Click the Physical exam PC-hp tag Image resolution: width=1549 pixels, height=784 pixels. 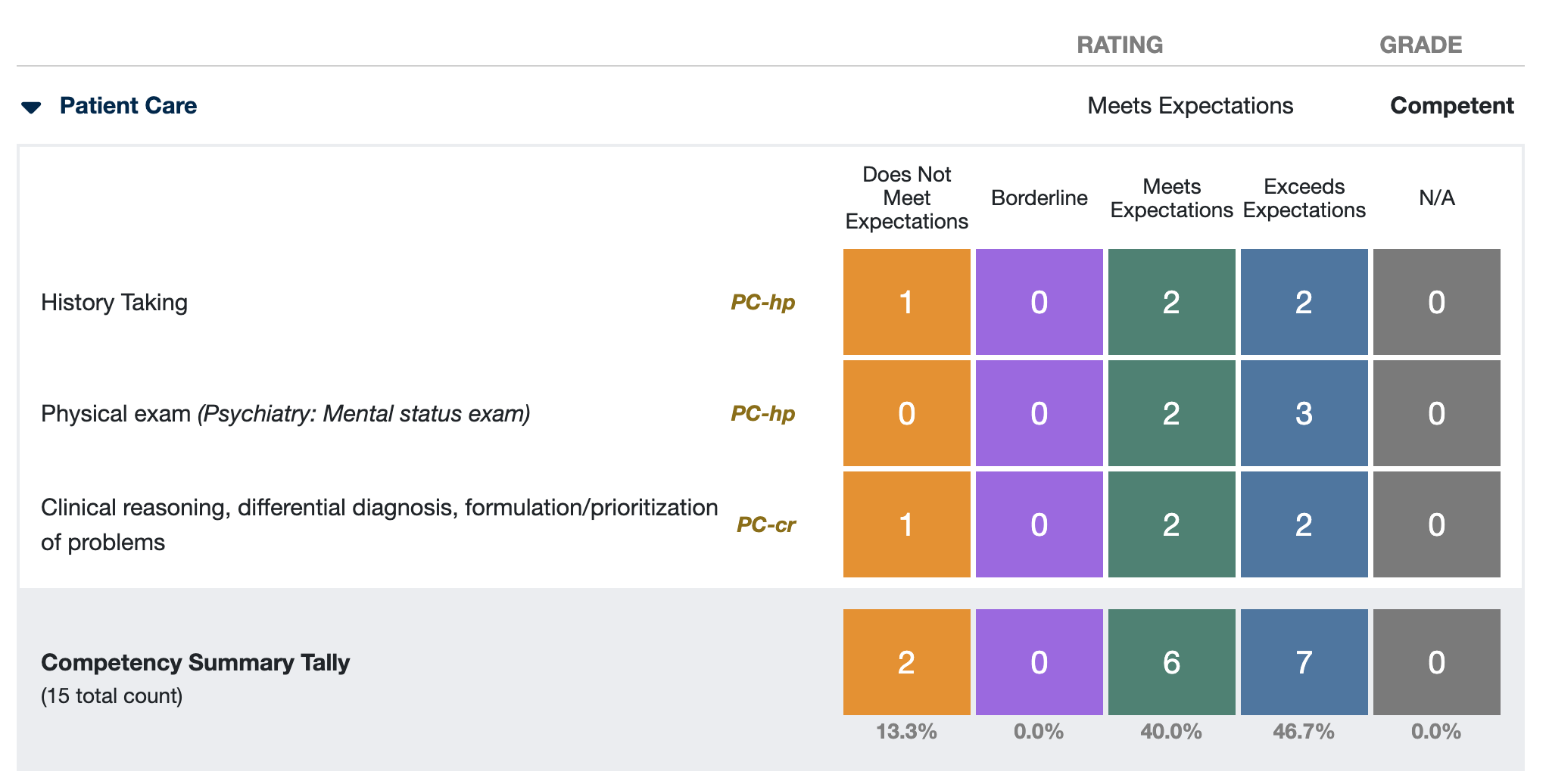(762, 413)
